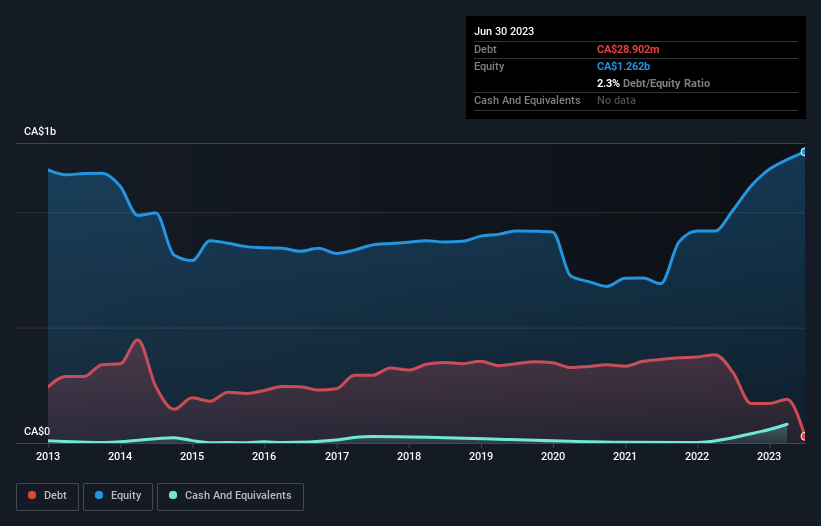Click the blue Equity legend dot
This screenshot has width=821, height=526.
[x=99, y=495]
